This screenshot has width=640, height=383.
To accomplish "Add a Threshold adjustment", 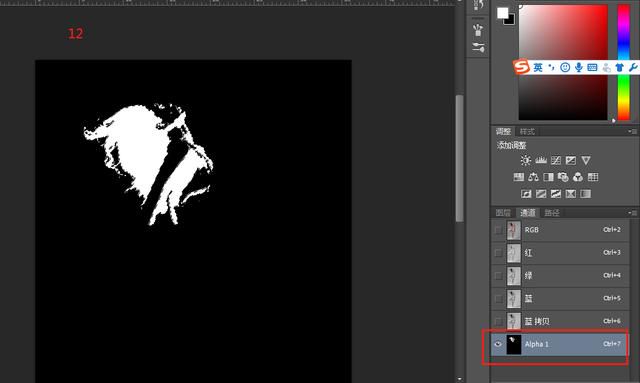I will [x=556, y=194].
